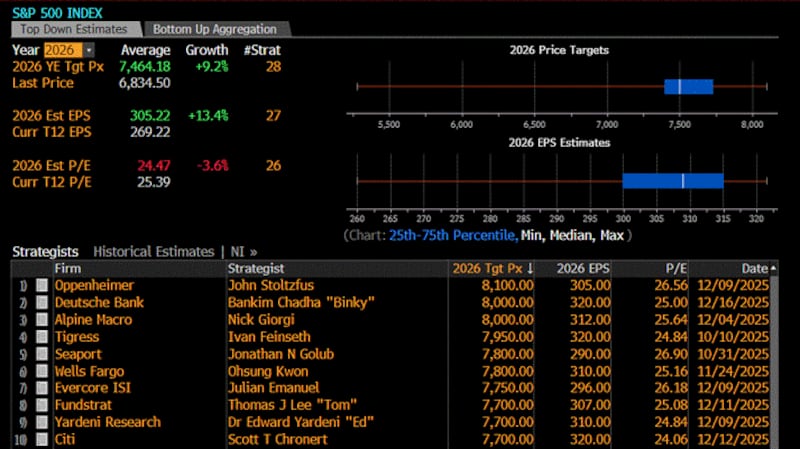Open the Fundstrat firm entry
Viewport: 800px width, 449px height.
(x=84, y=405)
